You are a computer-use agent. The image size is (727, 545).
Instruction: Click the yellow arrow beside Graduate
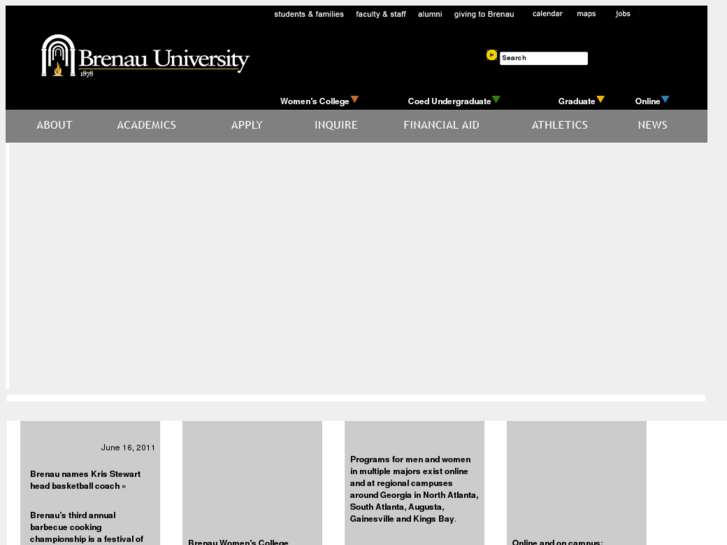(x=600, y=99)
